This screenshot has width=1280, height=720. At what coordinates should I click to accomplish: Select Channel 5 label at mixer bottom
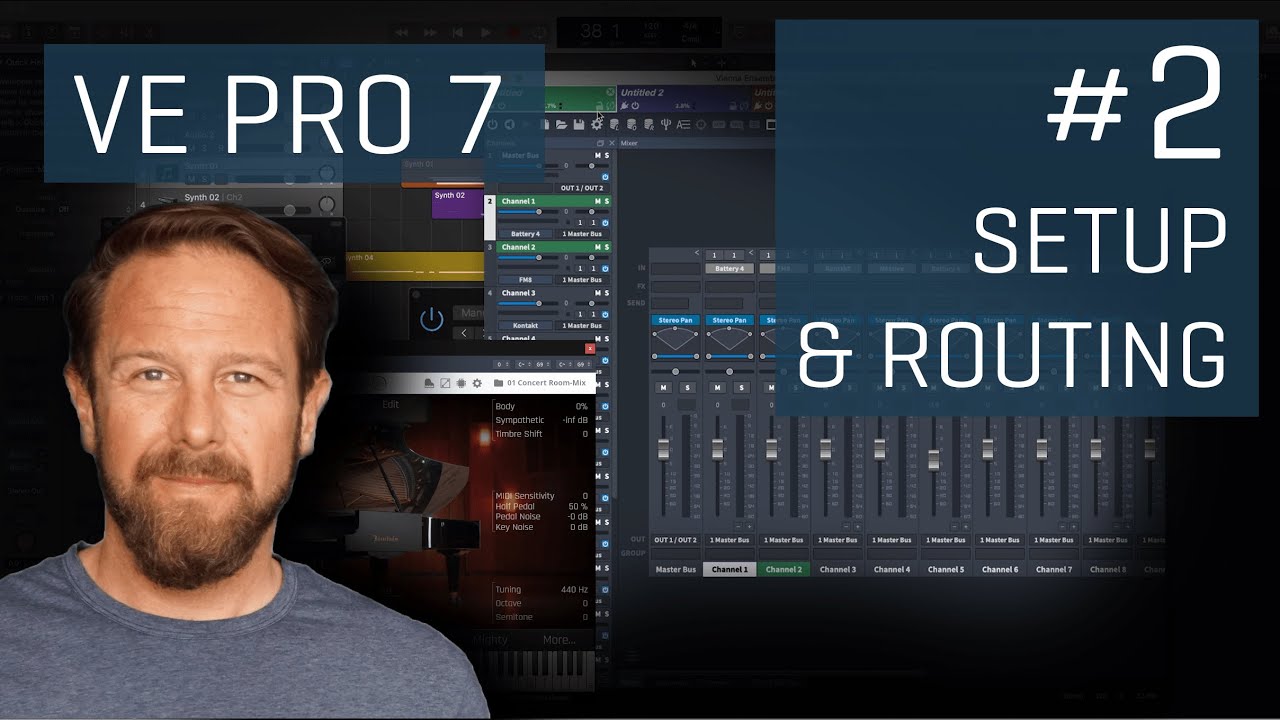point(946,569)
